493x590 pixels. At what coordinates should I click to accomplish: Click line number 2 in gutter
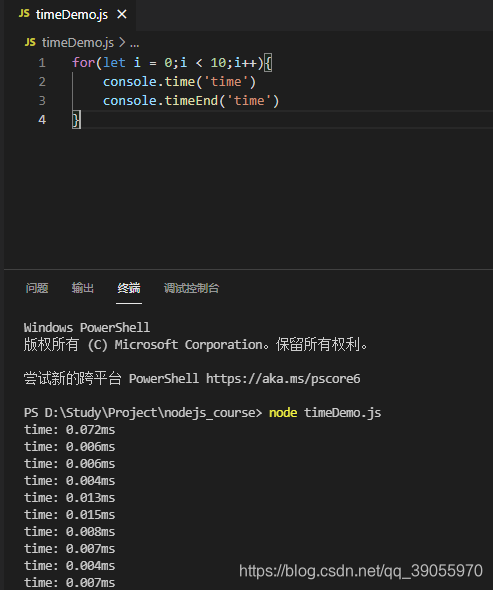pos(42,82)
